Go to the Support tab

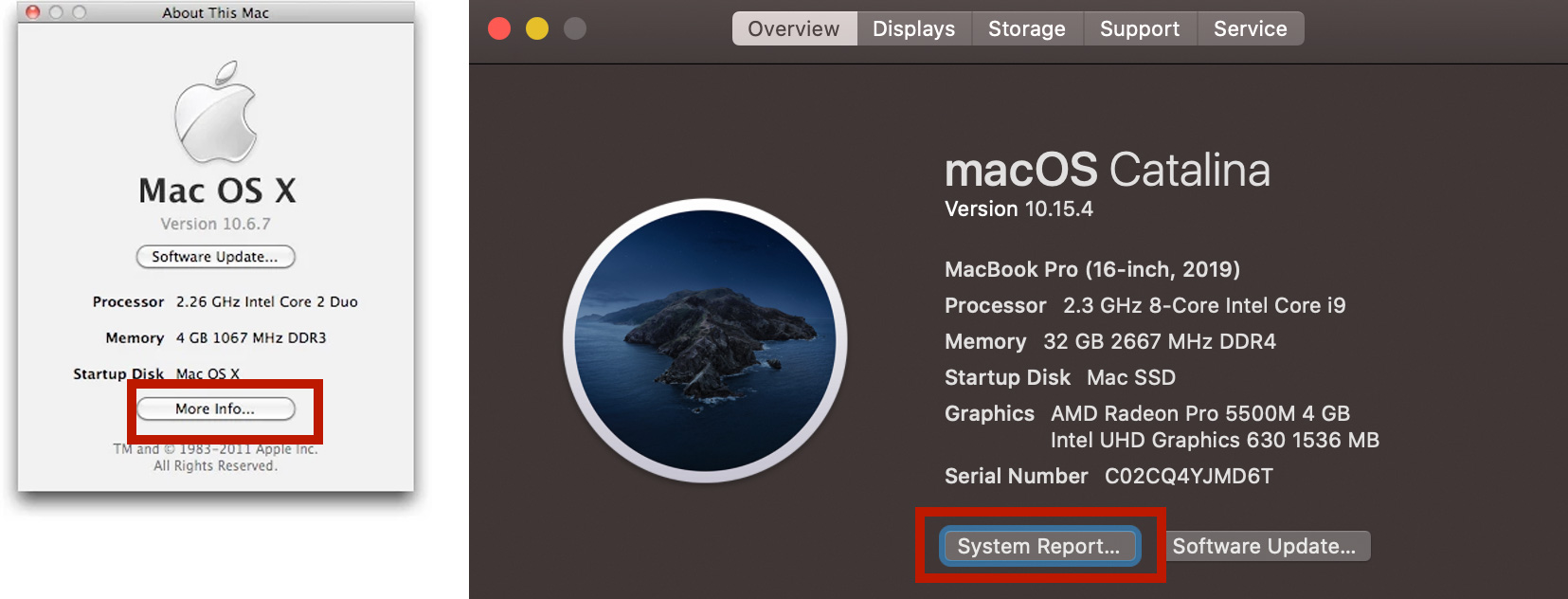pos(1139,29)
